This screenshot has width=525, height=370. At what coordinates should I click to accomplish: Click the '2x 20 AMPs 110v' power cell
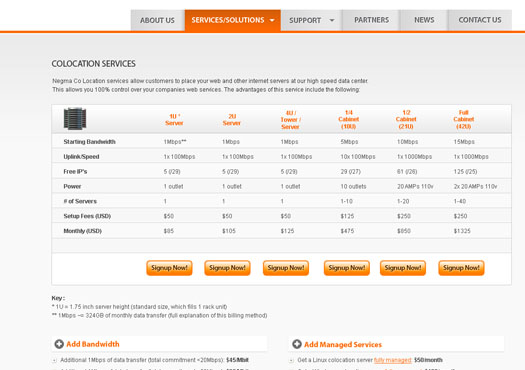475,186
